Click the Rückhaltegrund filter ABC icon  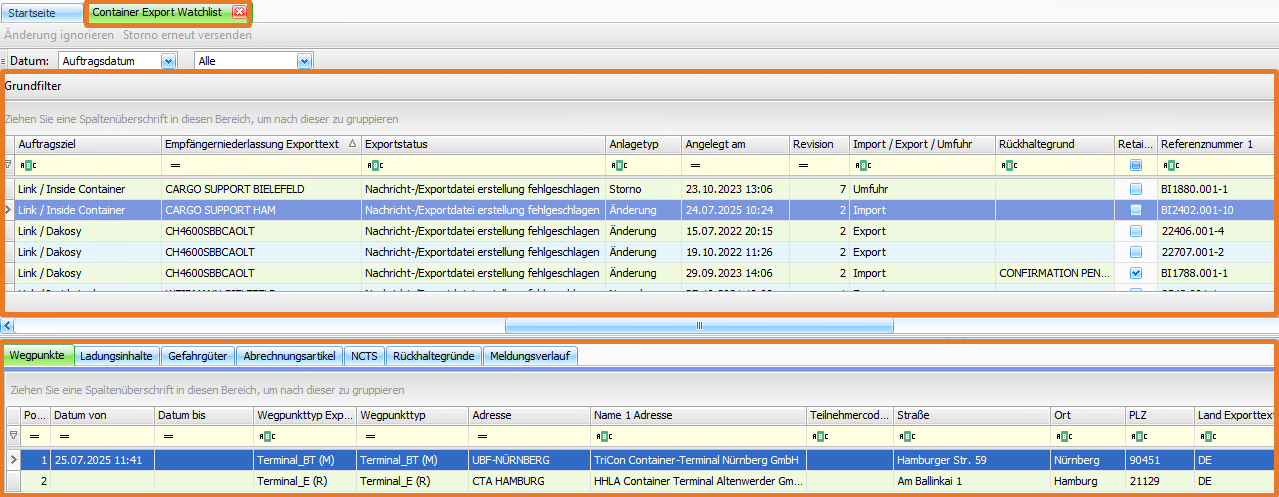point(1008,165)
